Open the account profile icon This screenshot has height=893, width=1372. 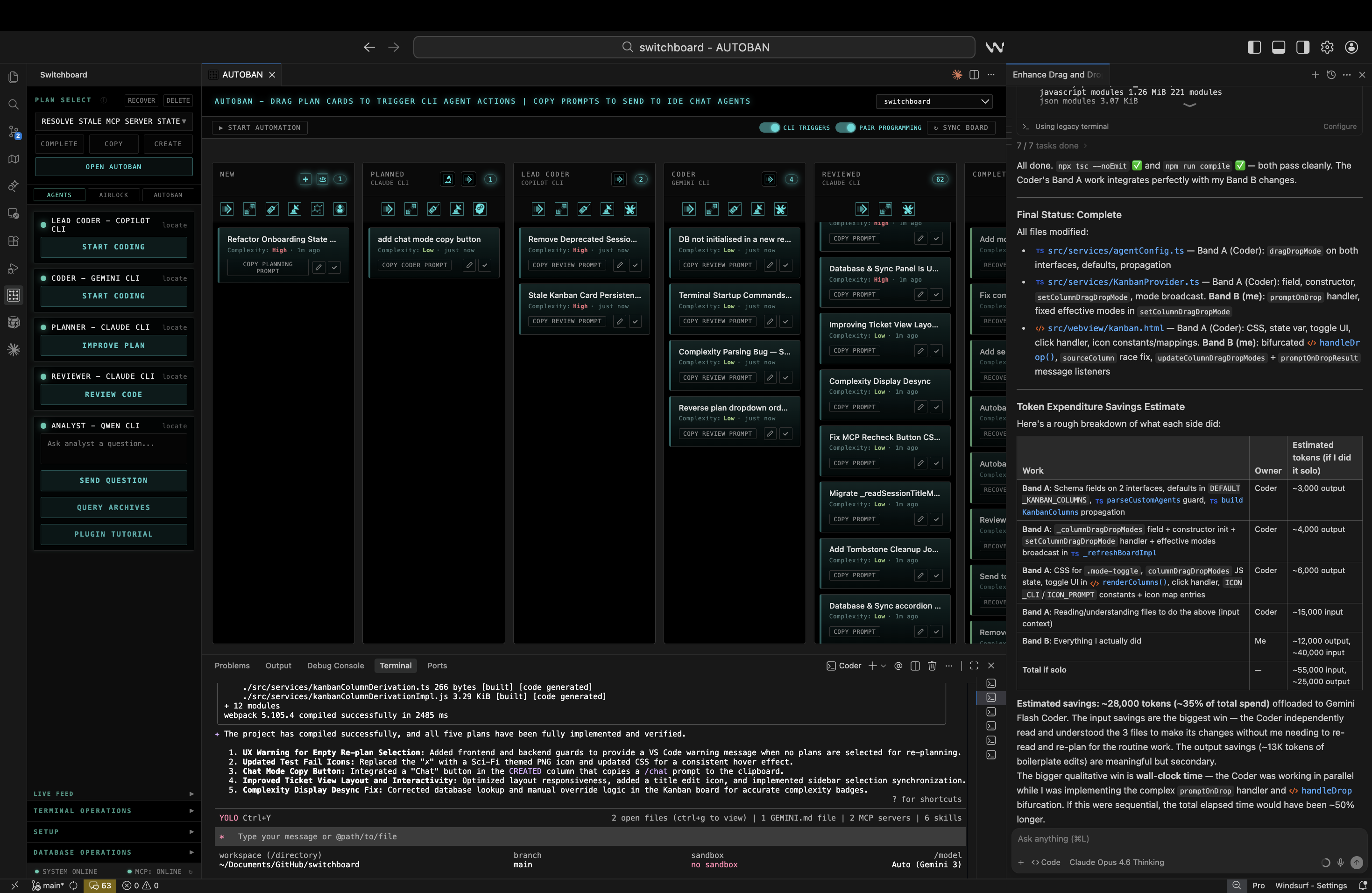(x=1351, y=47)
